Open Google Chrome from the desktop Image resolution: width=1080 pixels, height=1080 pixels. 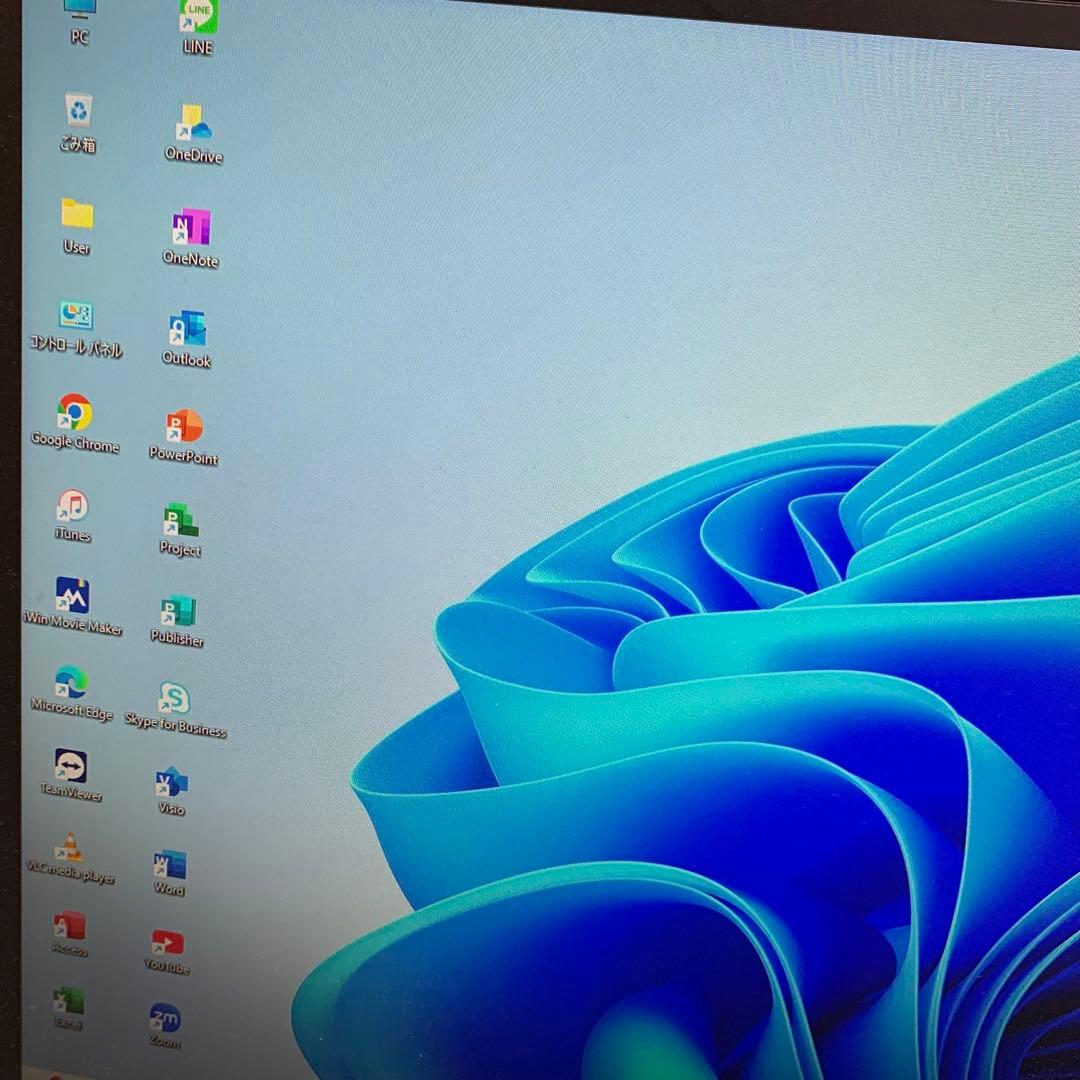(x=72, y=412)
